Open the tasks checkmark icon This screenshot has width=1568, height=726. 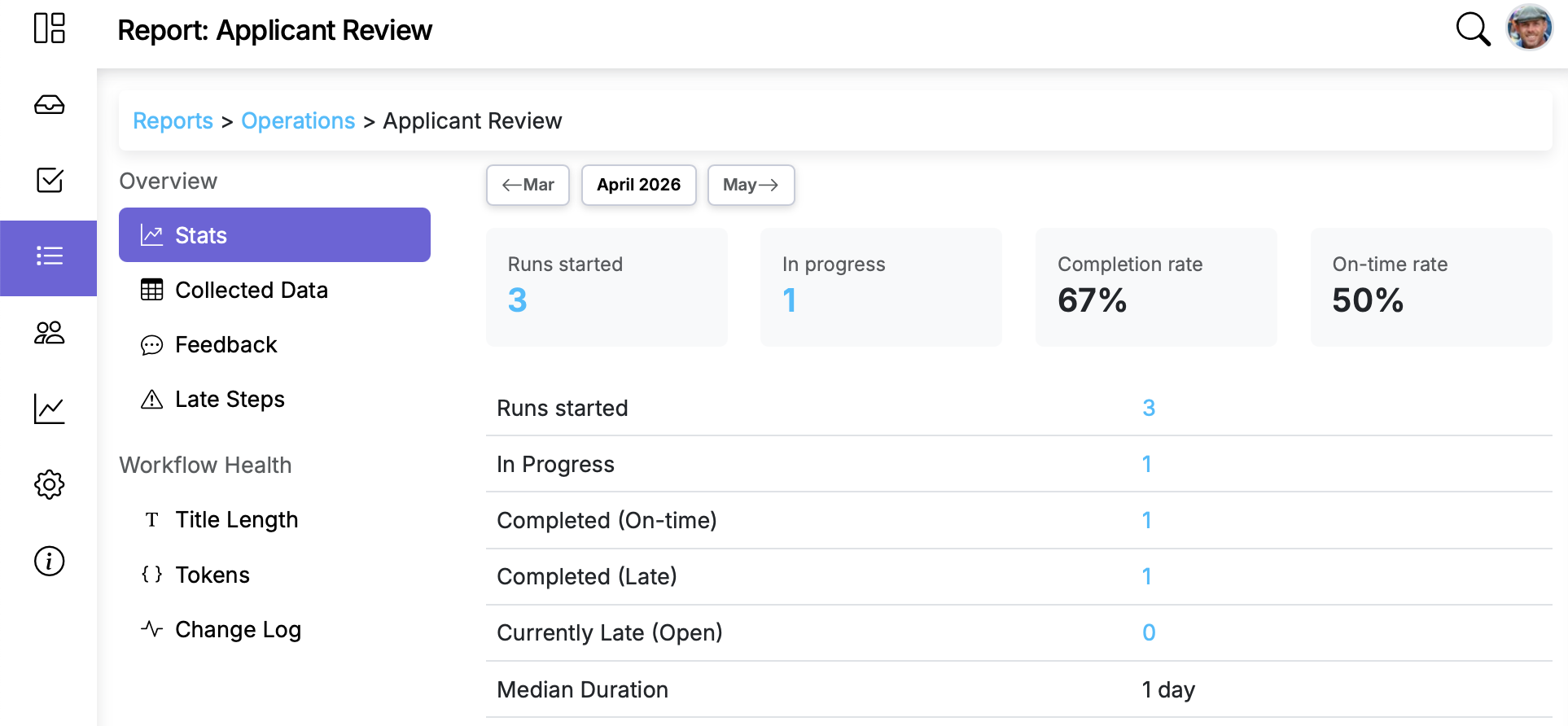coord(49,180)
